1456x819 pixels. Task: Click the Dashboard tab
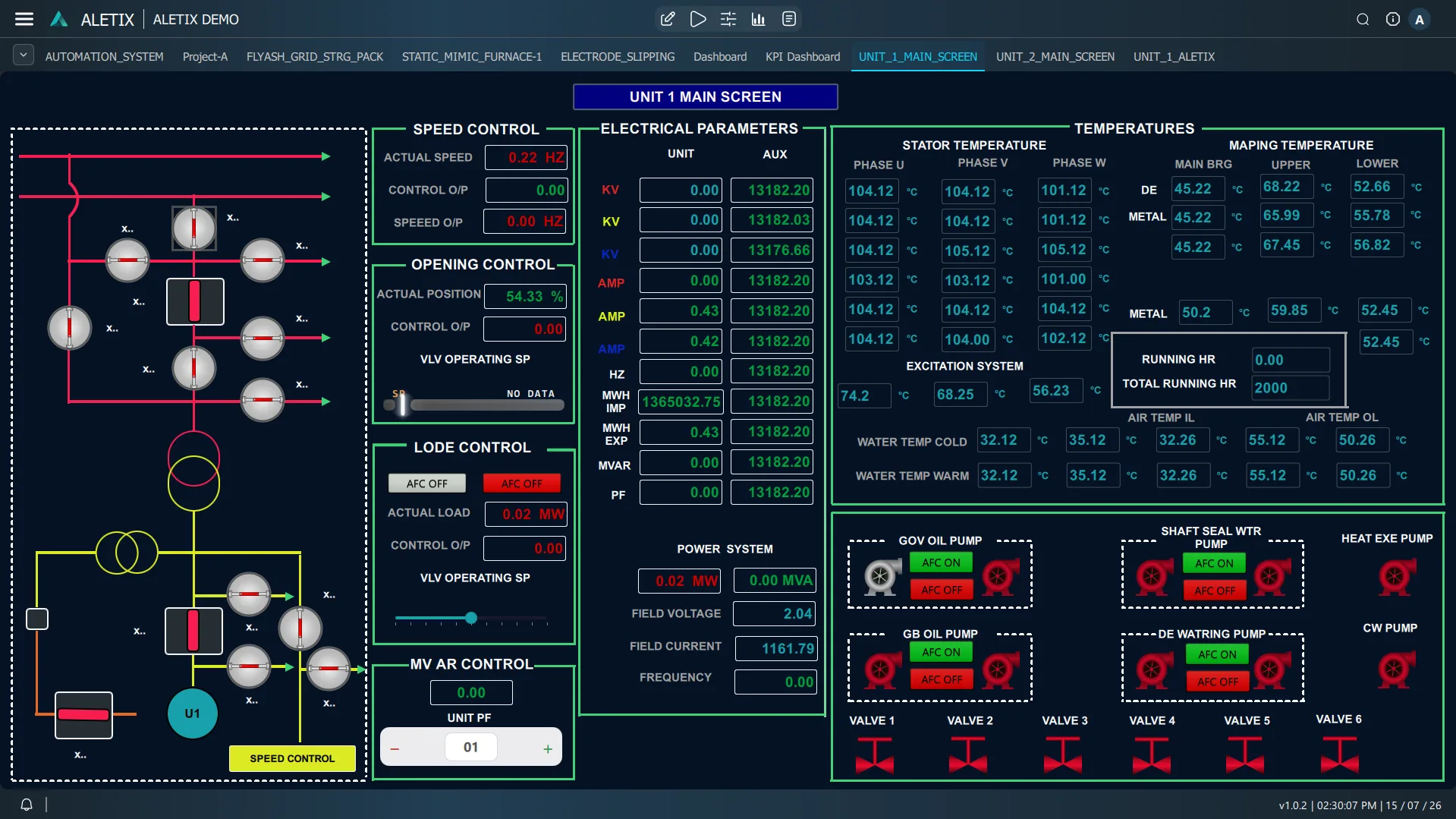coord(720,57)
